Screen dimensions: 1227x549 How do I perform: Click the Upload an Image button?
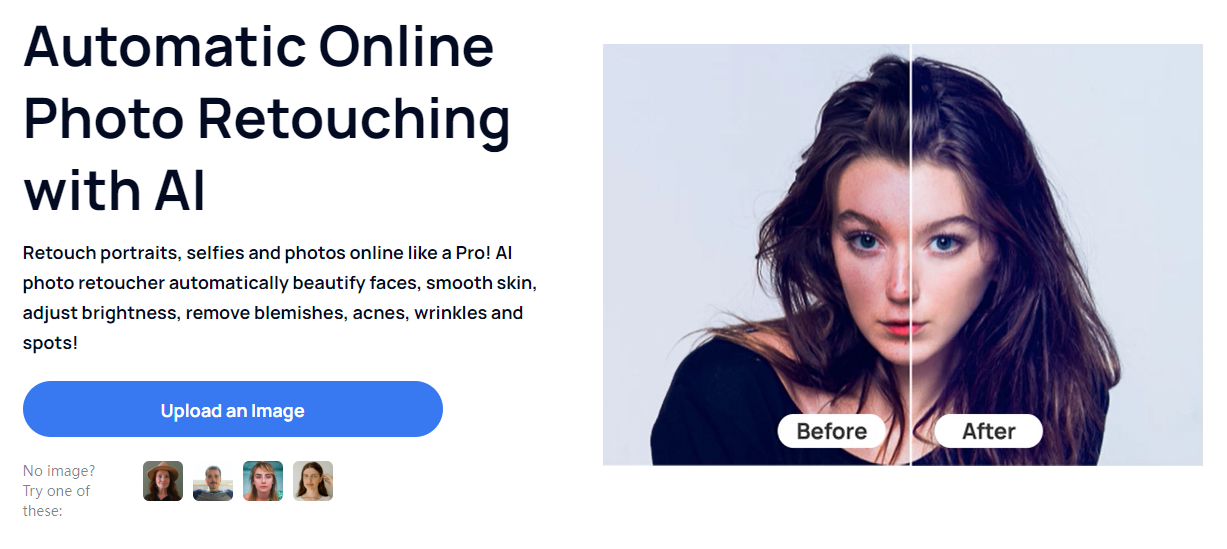pos(232,409)
